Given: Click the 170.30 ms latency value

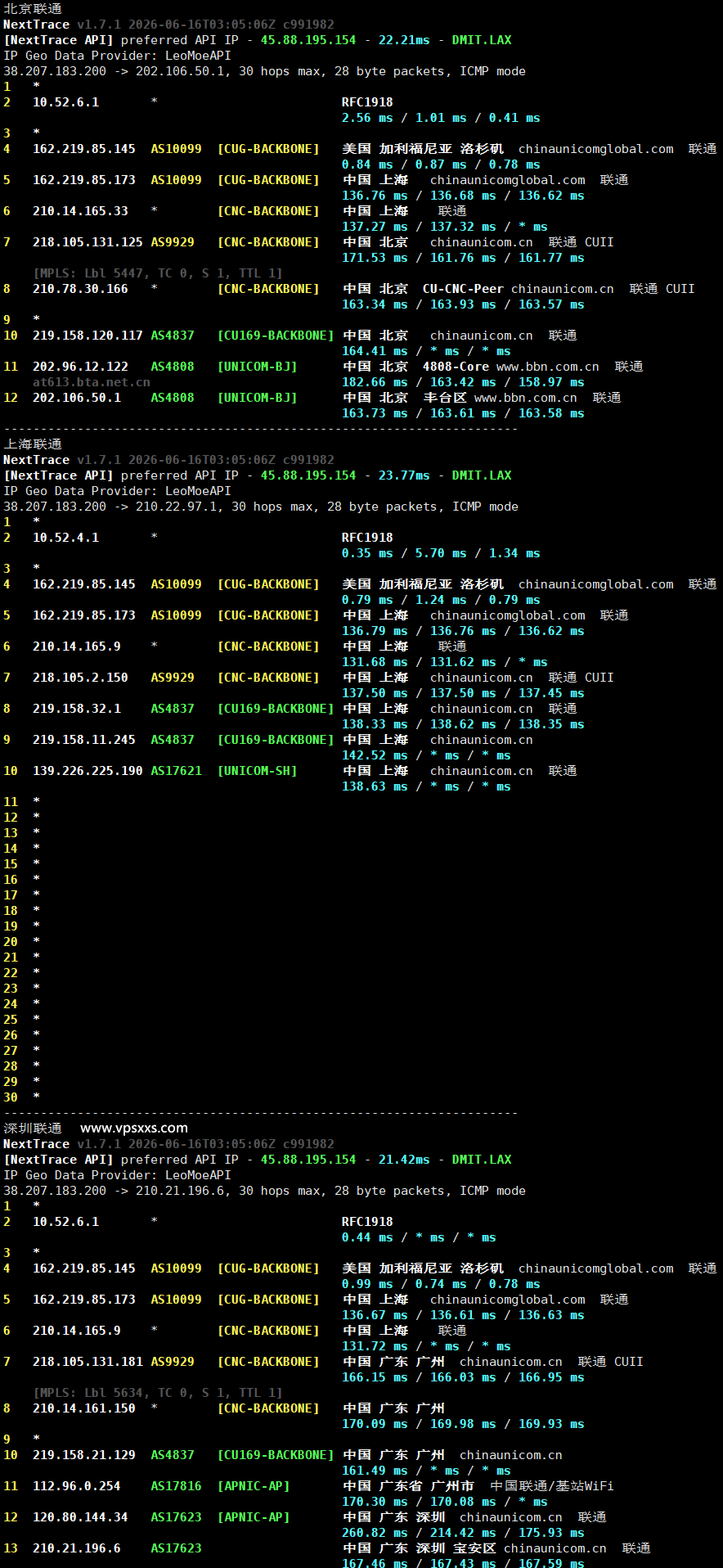Looking at the screenshot, I should (375, 1502).
